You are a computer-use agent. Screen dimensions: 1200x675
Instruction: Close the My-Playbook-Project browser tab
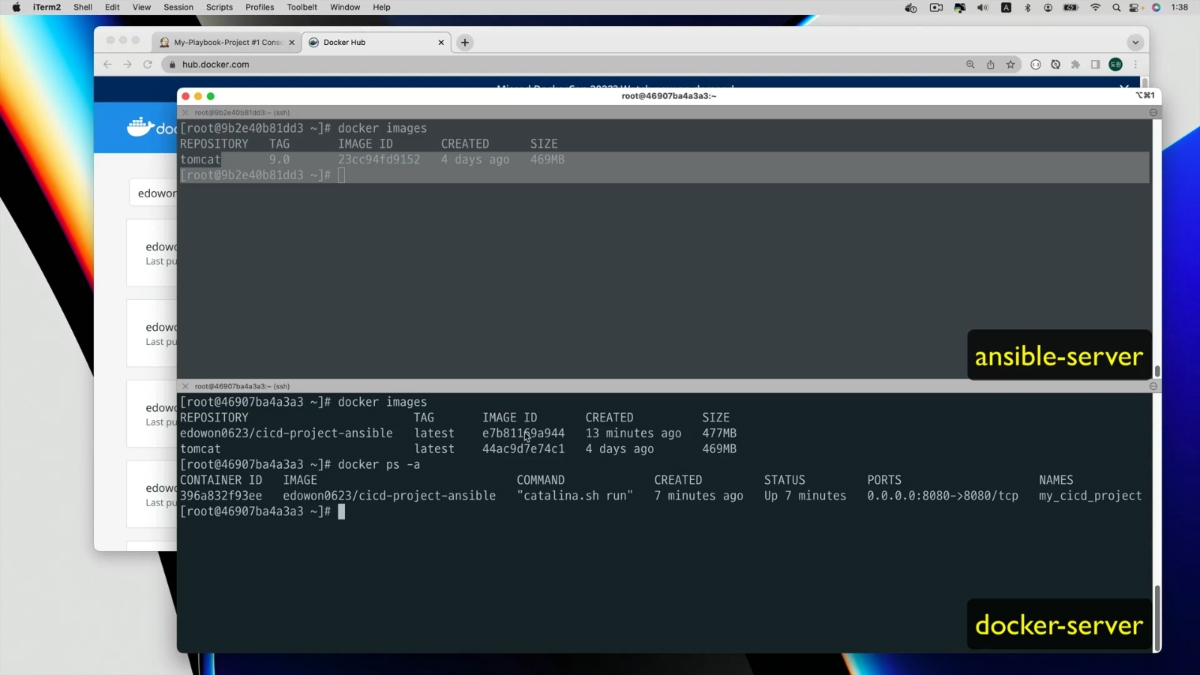[292, 43]
